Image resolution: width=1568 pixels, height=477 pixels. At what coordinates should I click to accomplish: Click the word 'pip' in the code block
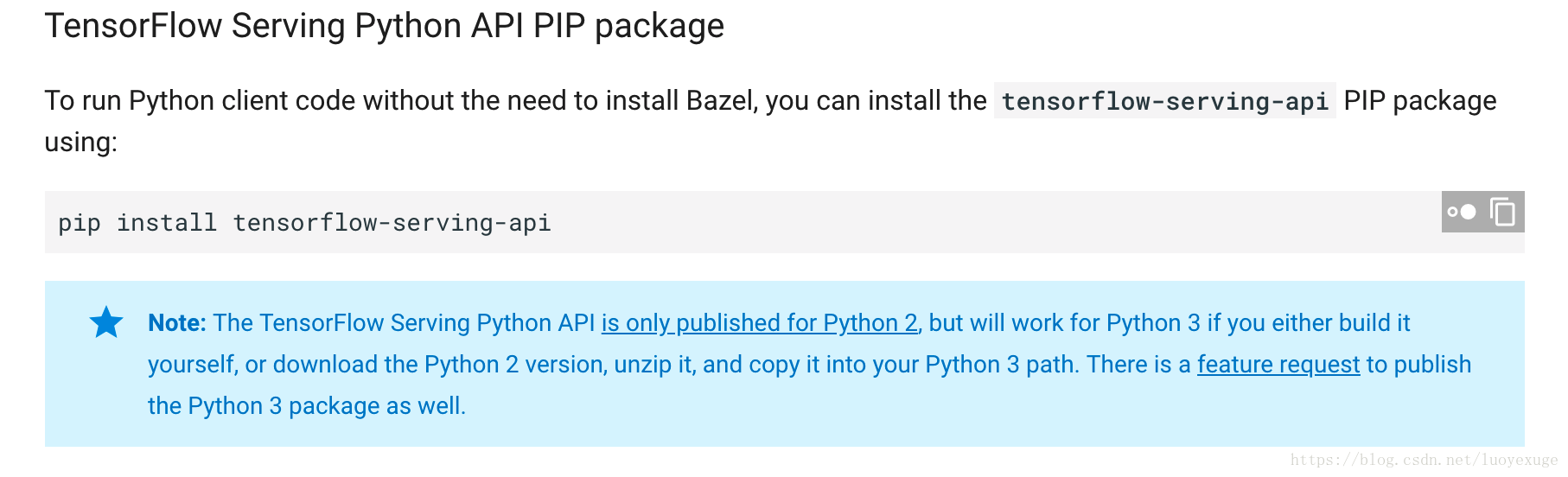(x=80, y=223)
